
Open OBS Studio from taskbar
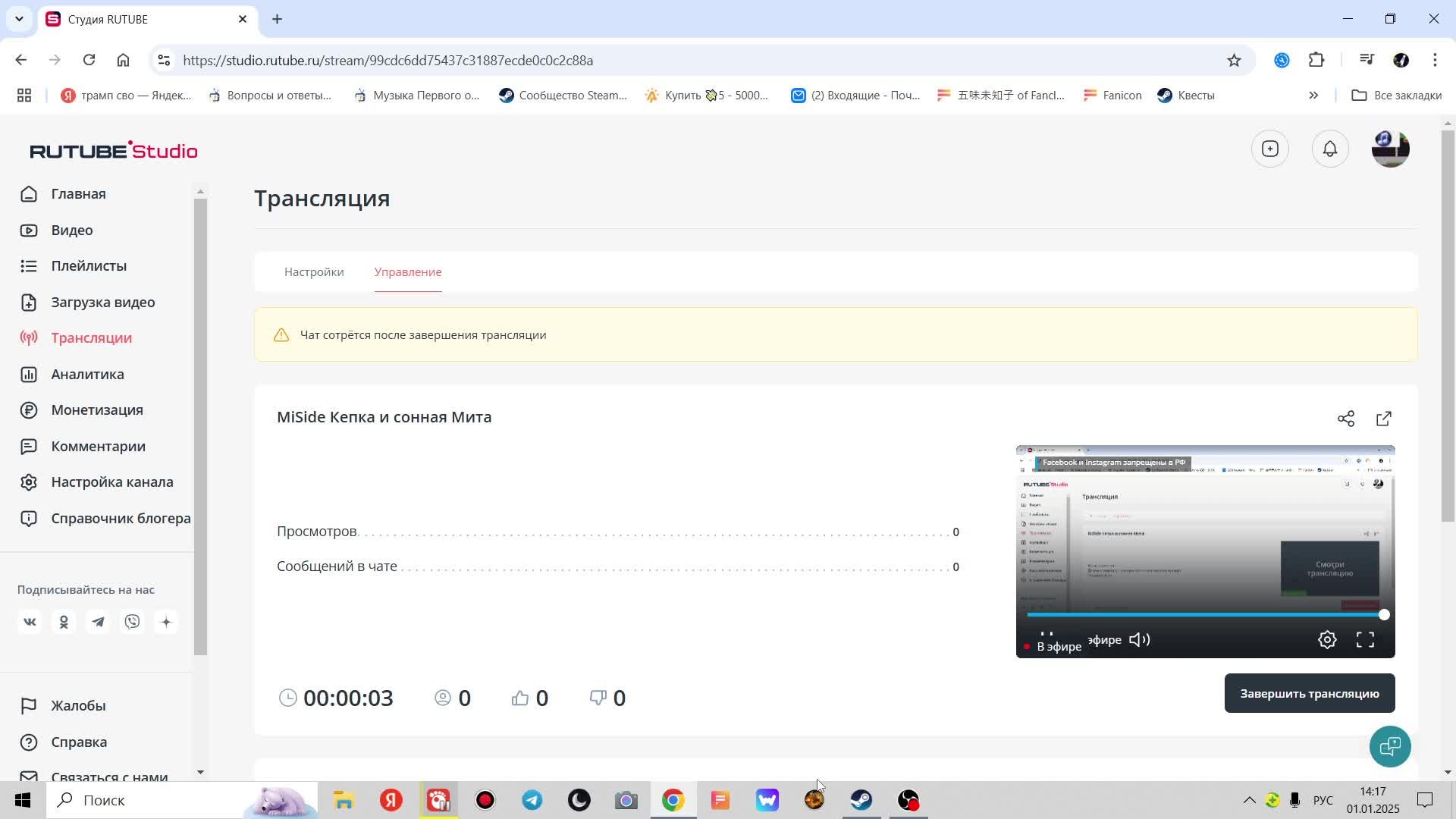tap(908, 801)
